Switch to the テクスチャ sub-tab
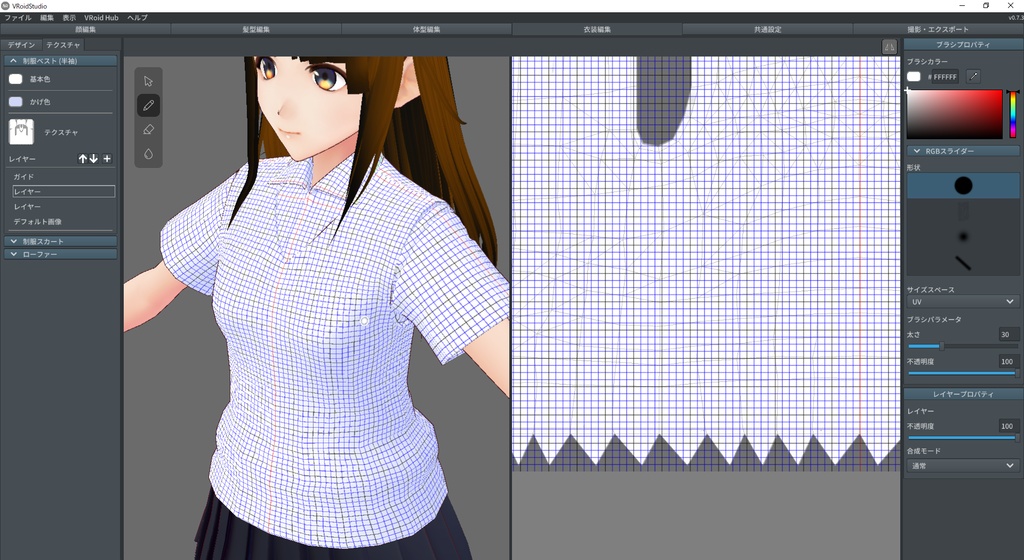Screen dimensions: 1024x560 [x=63, y=45]
